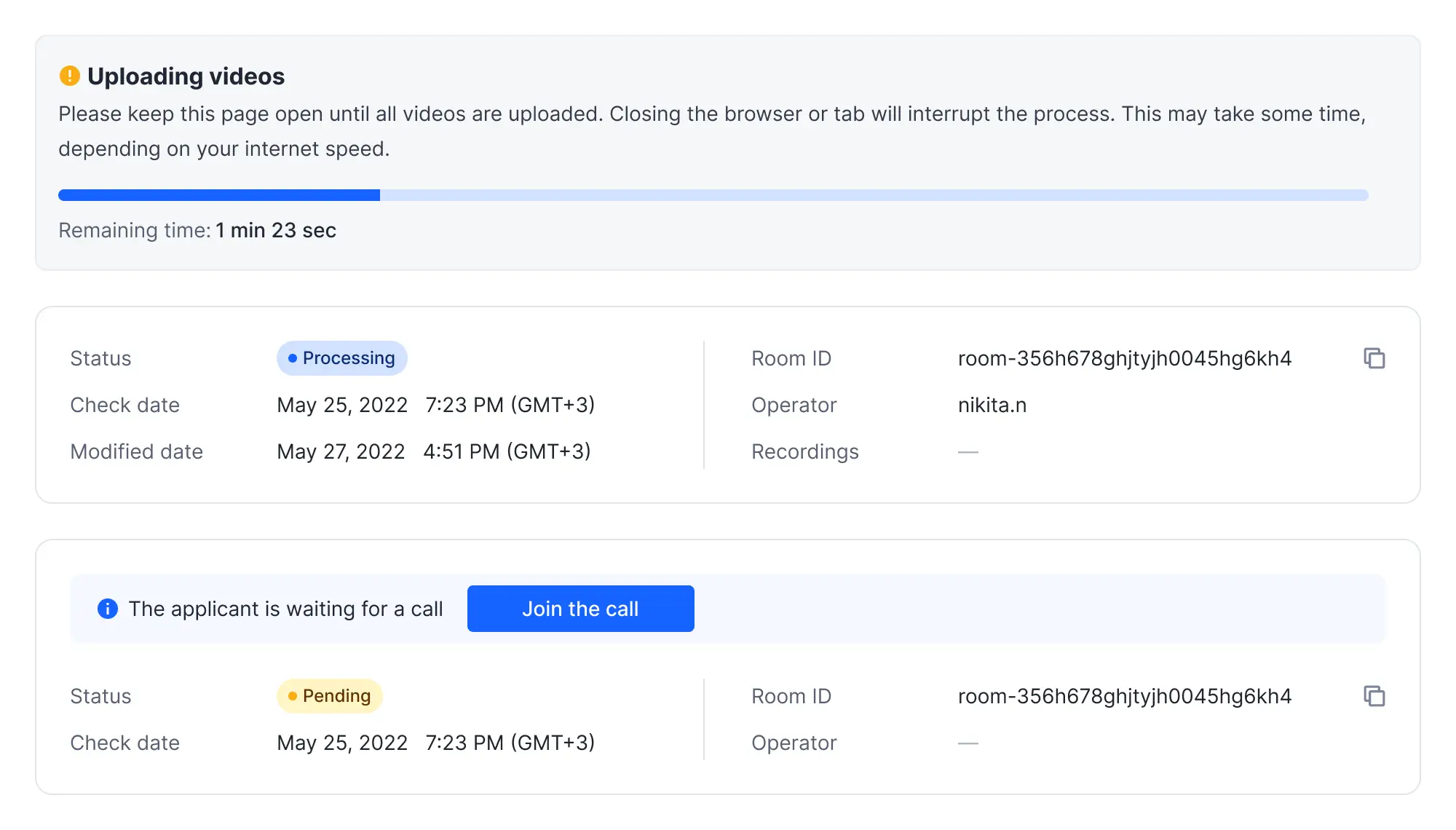This screenshot has height=830, width=1456.
Task: Copy the Room ID in the Pending card
Action: [x=1374, y=696]
